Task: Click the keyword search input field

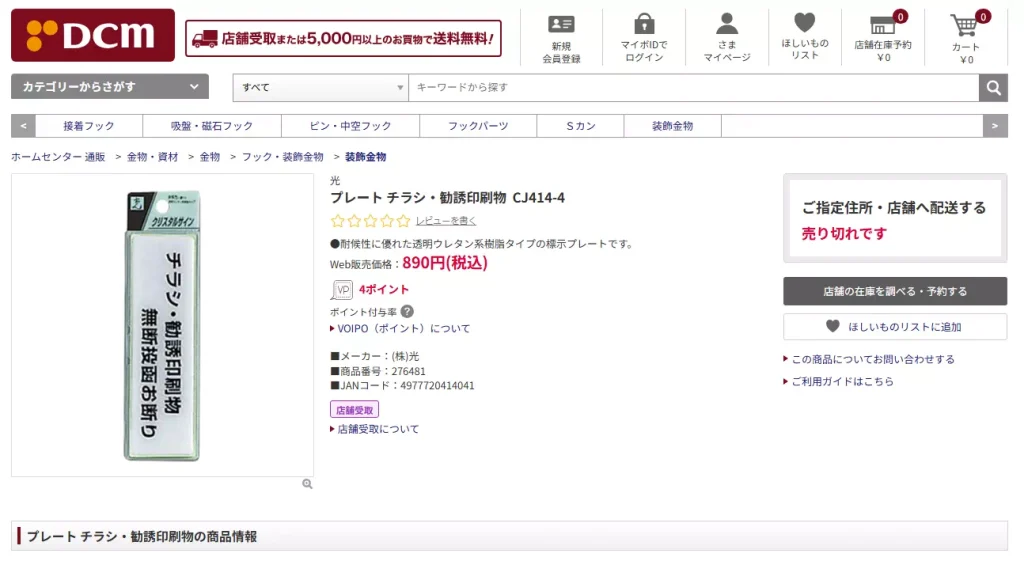Action: click(694, 88)
